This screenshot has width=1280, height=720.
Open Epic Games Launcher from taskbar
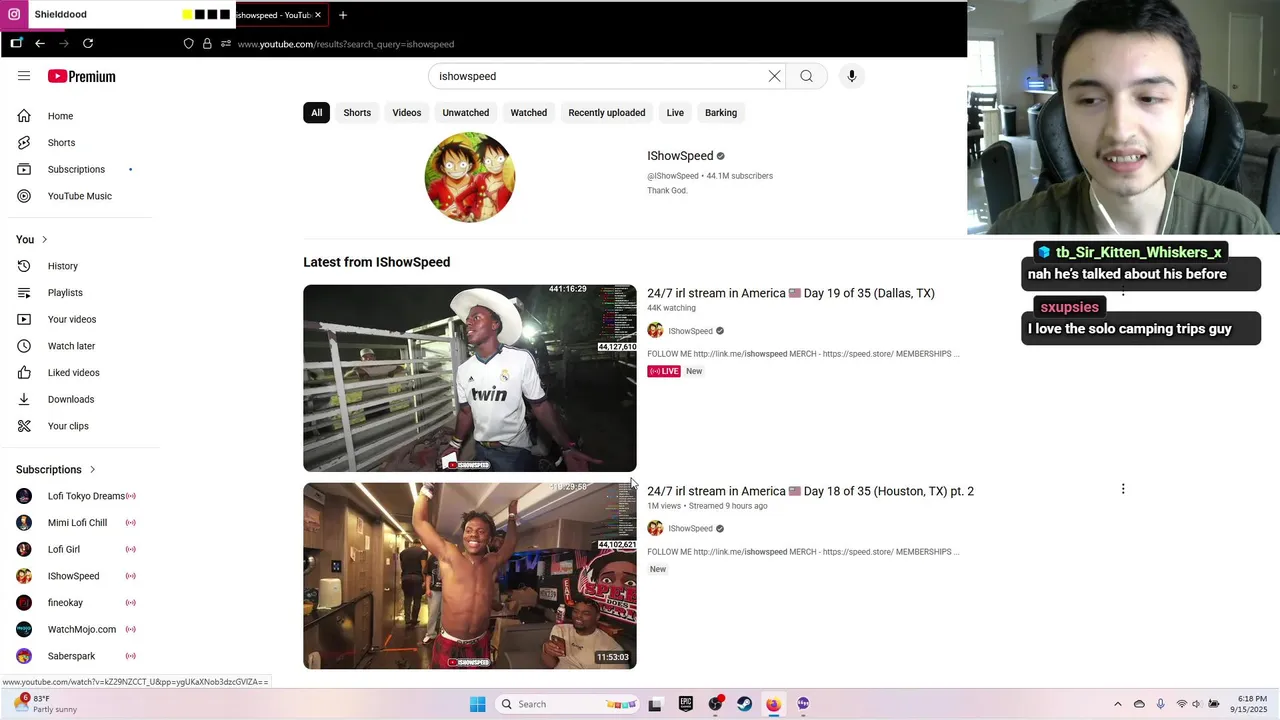pyautogui.click(x=686, y=704)
